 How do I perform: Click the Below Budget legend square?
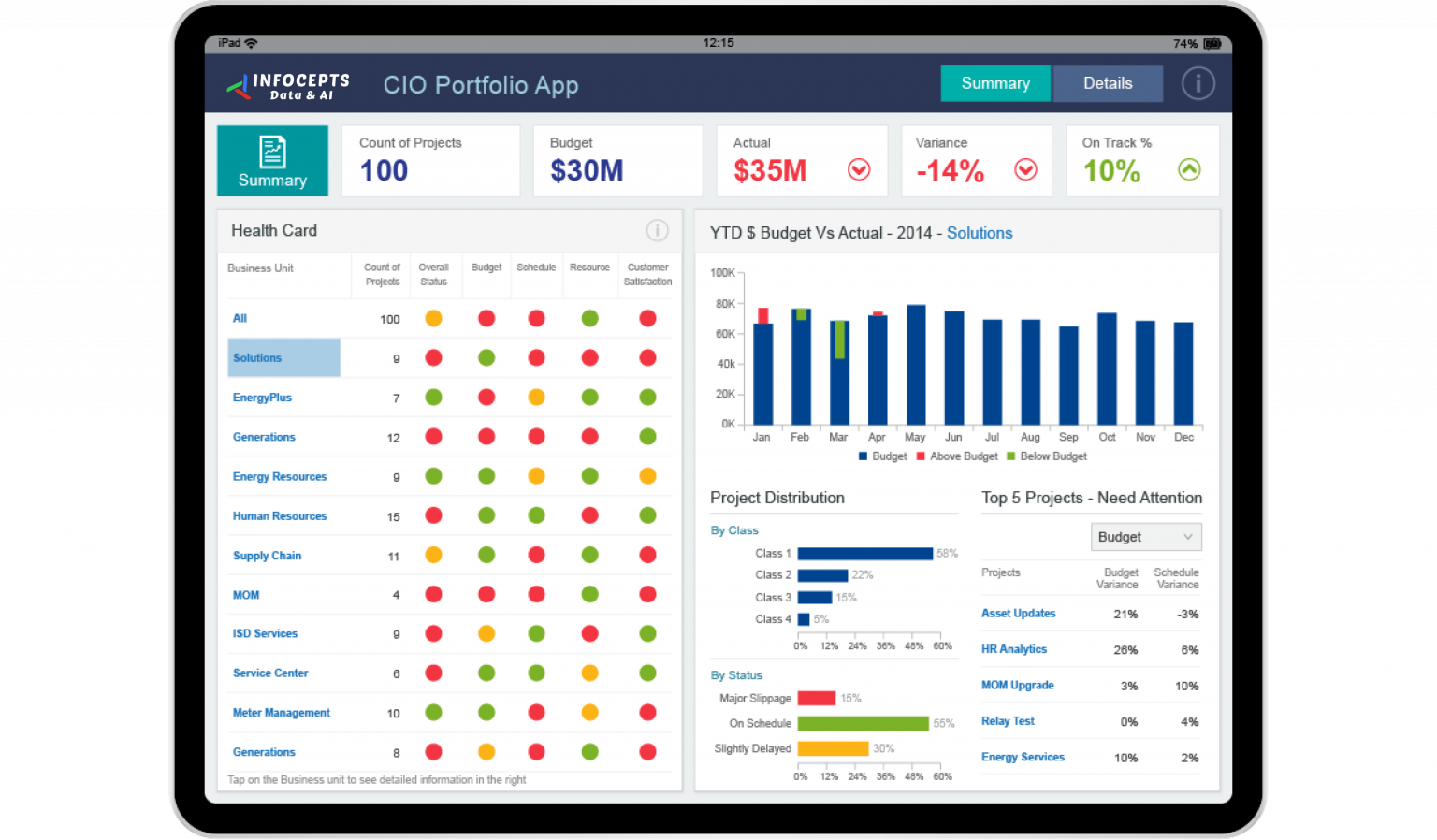coord(1010,456)
